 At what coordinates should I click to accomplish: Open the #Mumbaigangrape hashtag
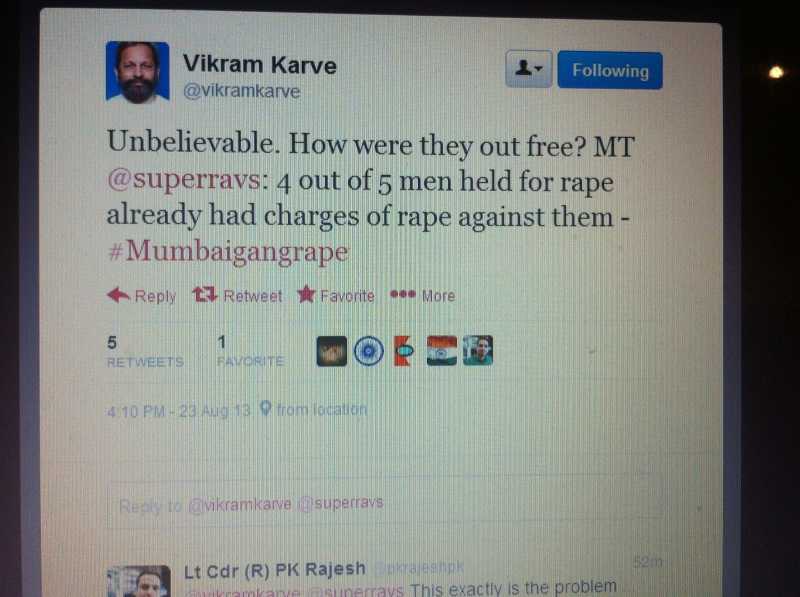tap(228, 251)
